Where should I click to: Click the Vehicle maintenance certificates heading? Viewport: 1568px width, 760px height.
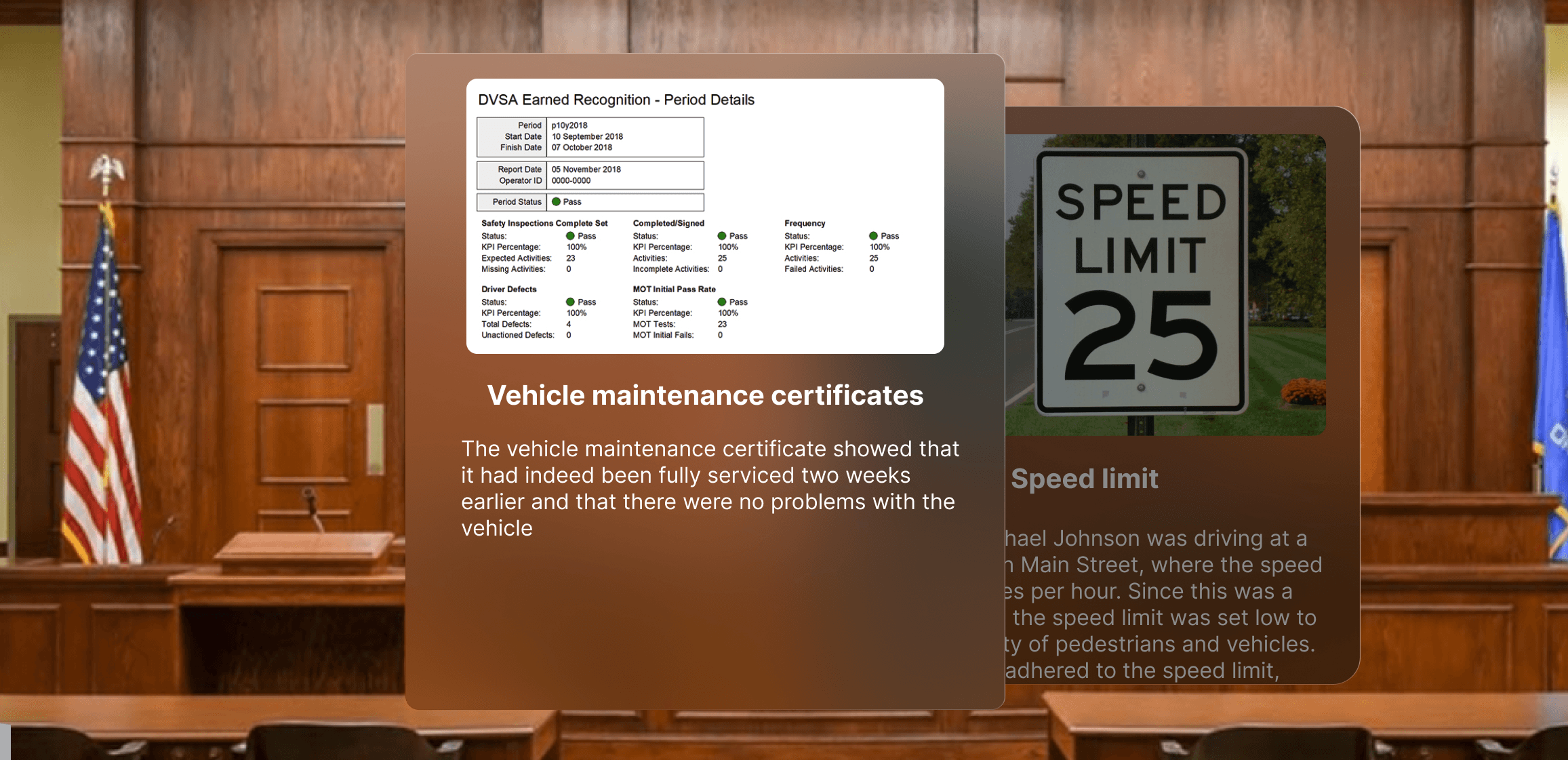(x=705, y=395)
